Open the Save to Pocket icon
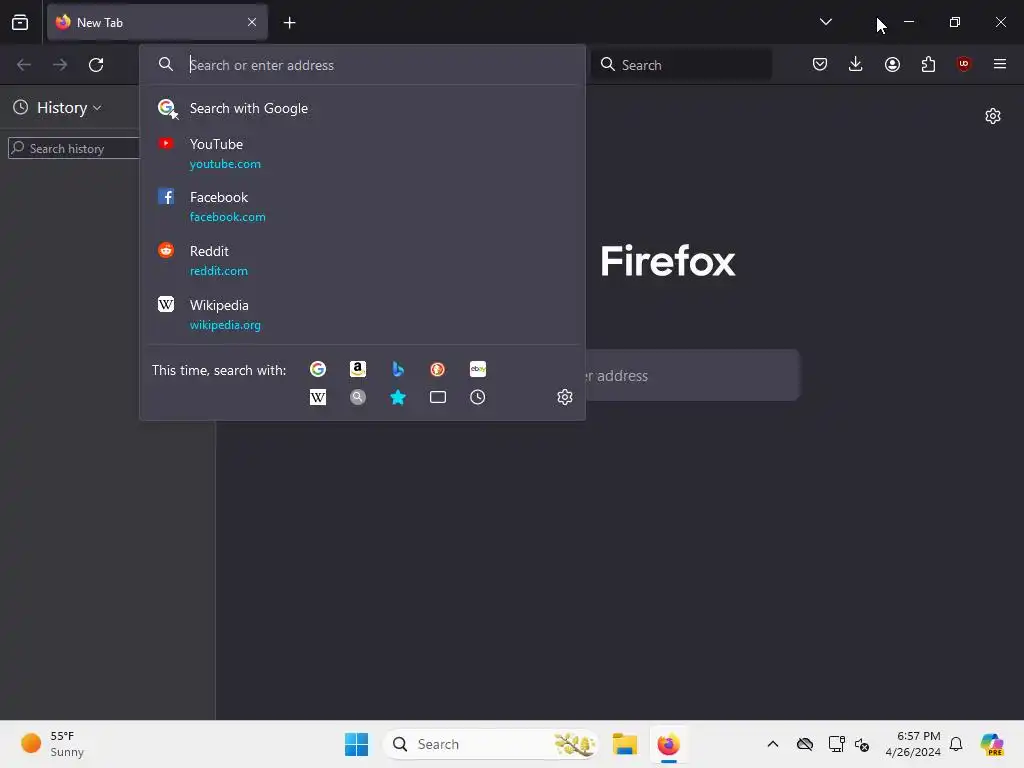 (x=820, y=64)
